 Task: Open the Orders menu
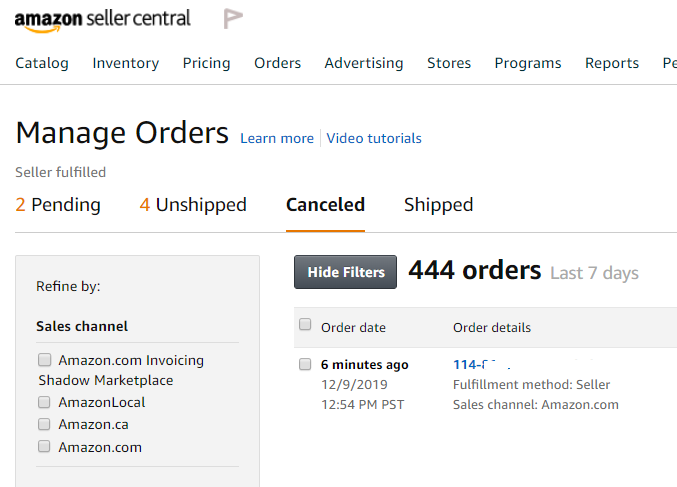pyautogui.click(x=277, y=63)
